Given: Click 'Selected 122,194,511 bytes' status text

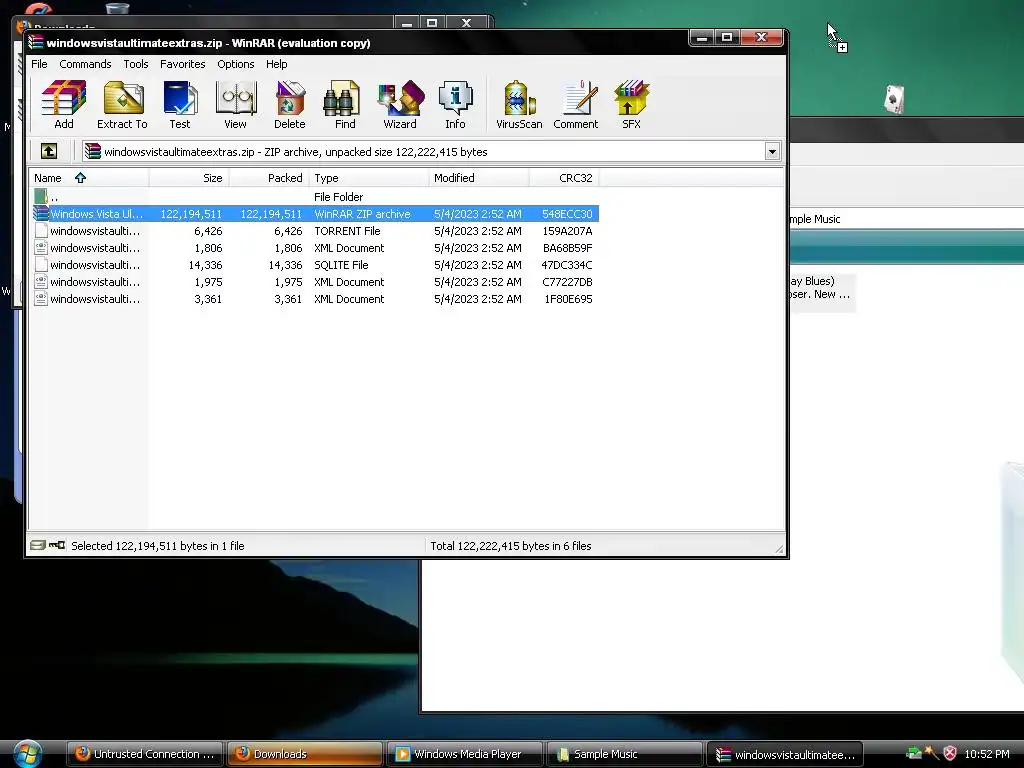Looking at the screenshot, I should (157, 545).
